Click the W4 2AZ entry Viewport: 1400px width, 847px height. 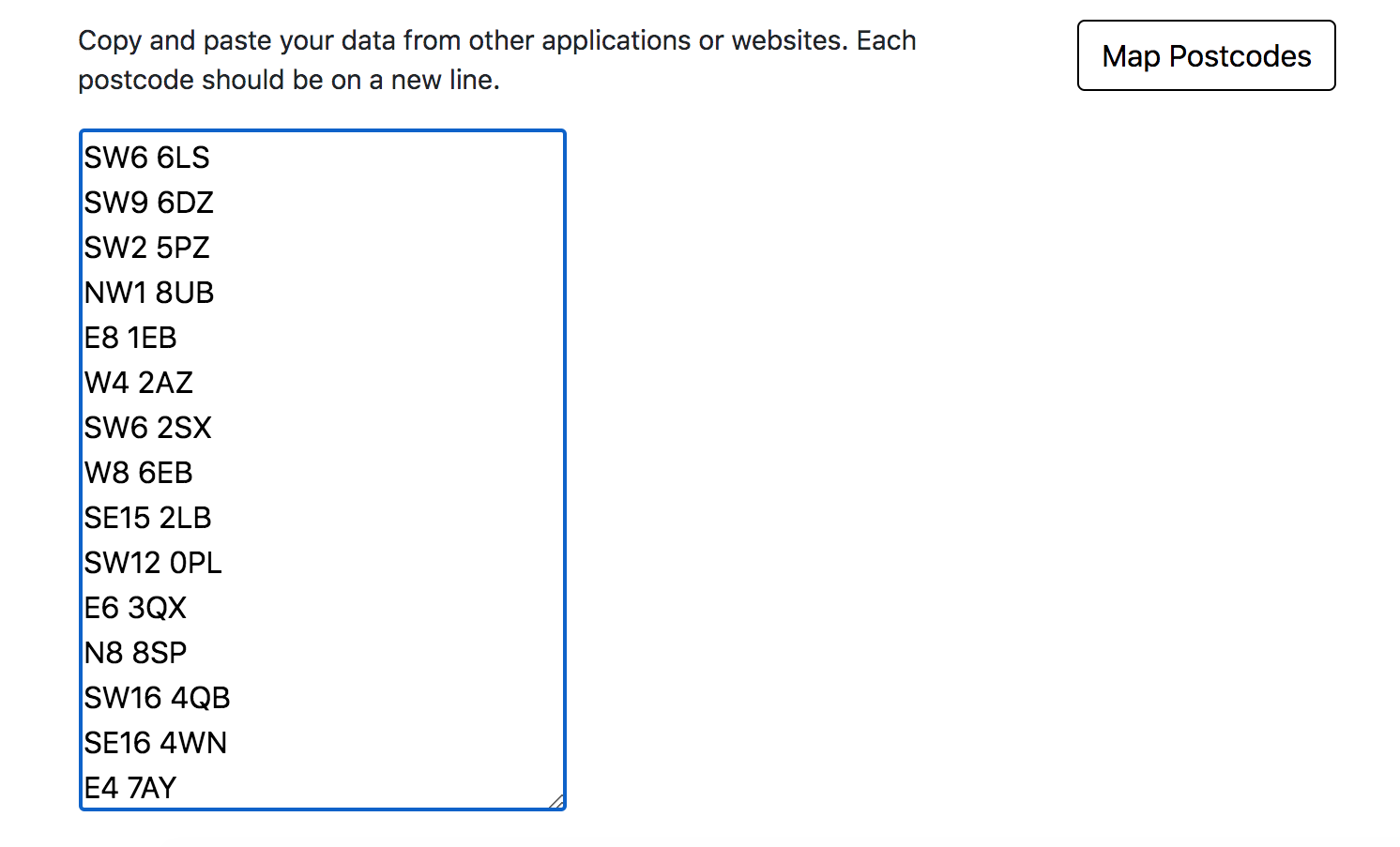pos(138,383)
